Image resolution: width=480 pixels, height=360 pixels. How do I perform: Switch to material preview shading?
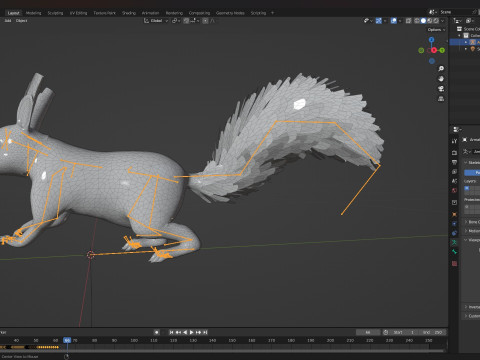pyautogui.click(x=430, y=21)
